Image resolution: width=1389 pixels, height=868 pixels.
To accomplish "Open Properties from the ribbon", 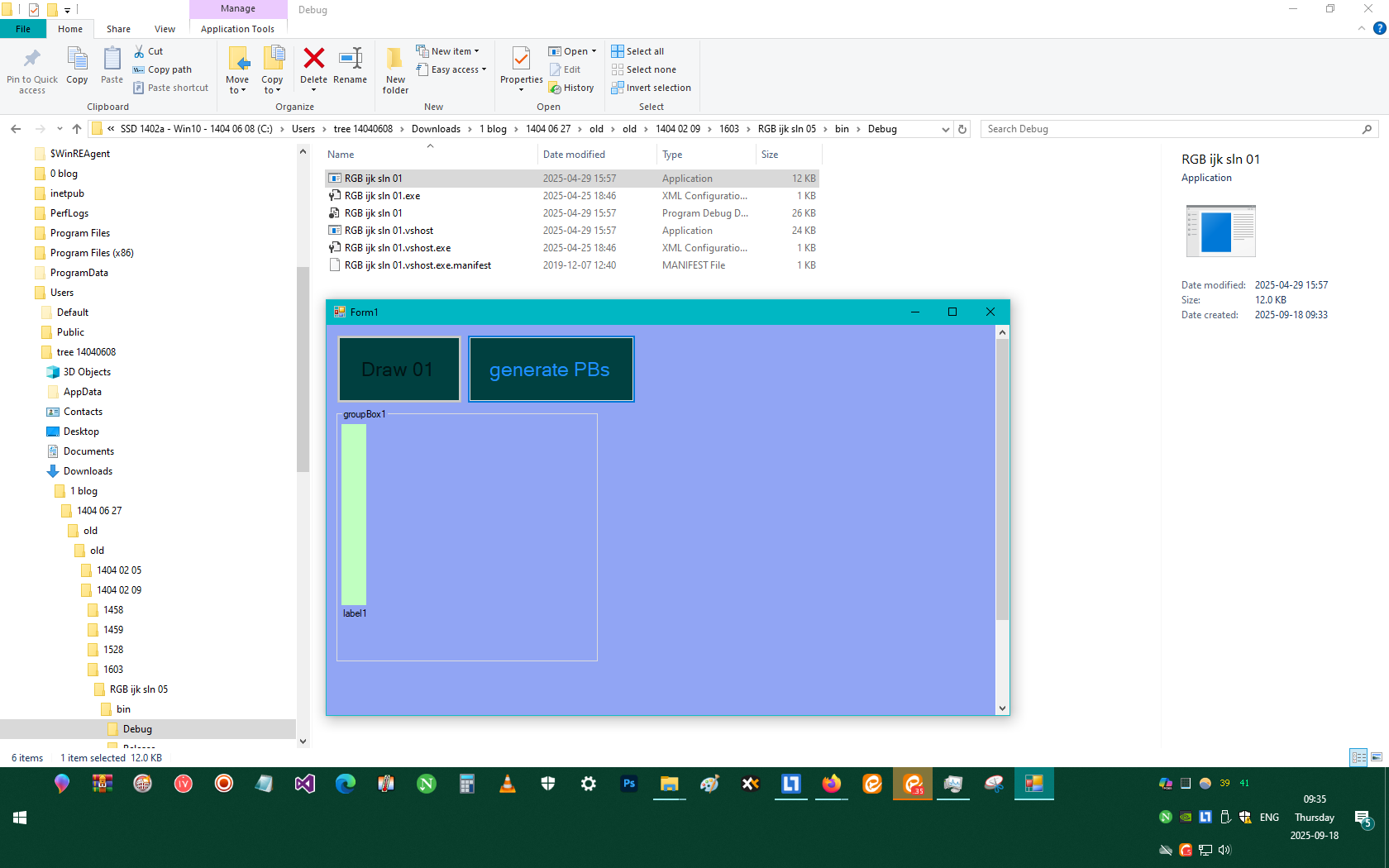I will [x=521, y=60].
